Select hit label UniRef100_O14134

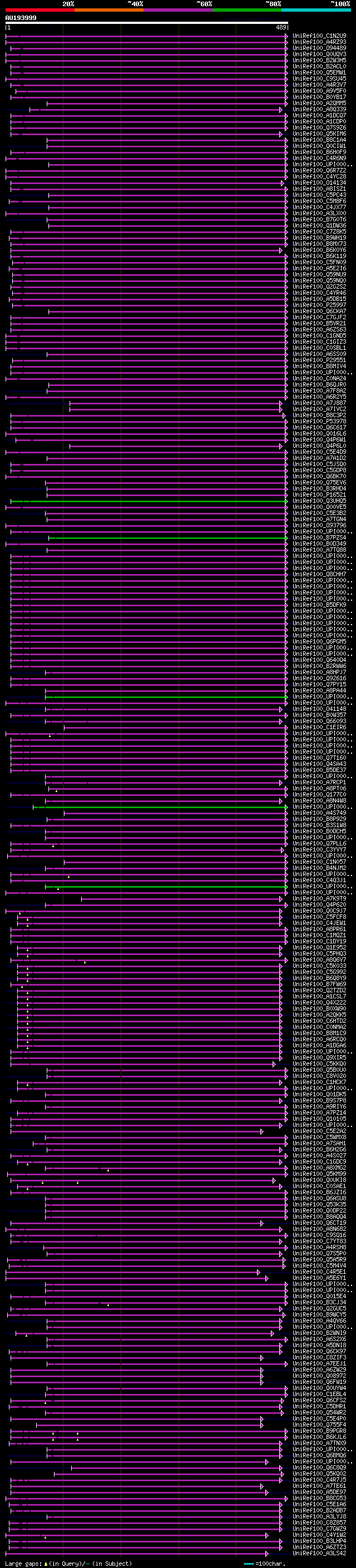[x=319, y=182]
